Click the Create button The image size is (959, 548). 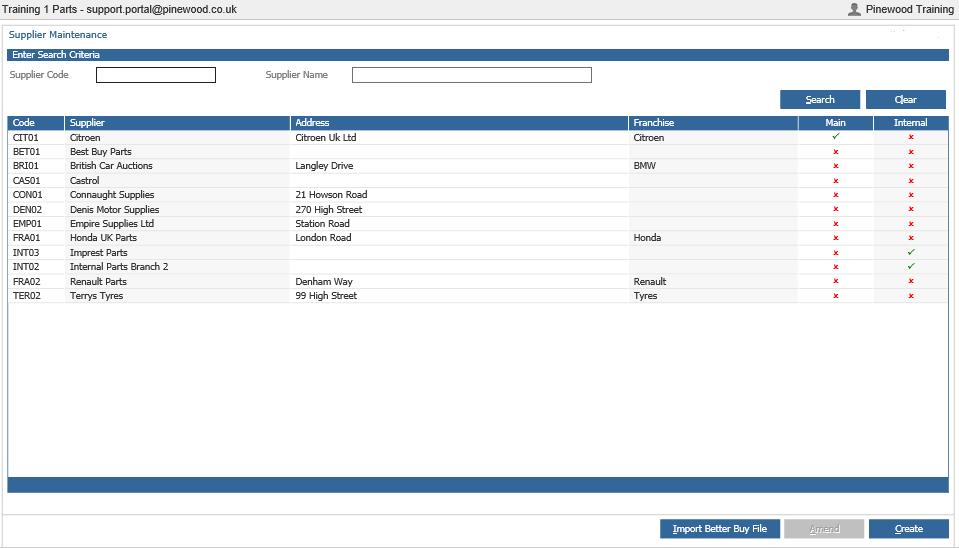coord(908,529)
